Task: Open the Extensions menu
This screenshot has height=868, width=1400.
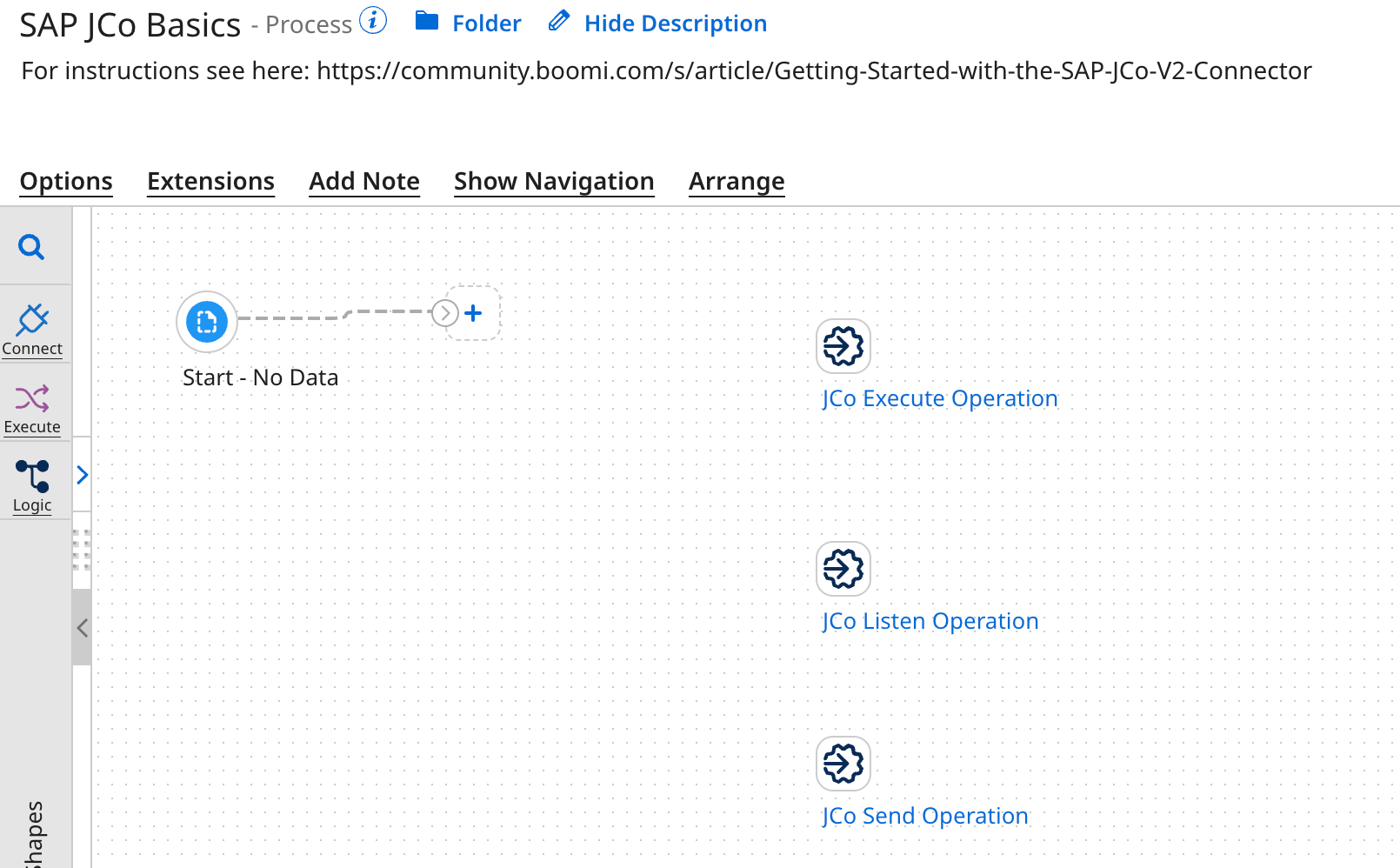Action: pyautogui.click(x=210, y=181)
